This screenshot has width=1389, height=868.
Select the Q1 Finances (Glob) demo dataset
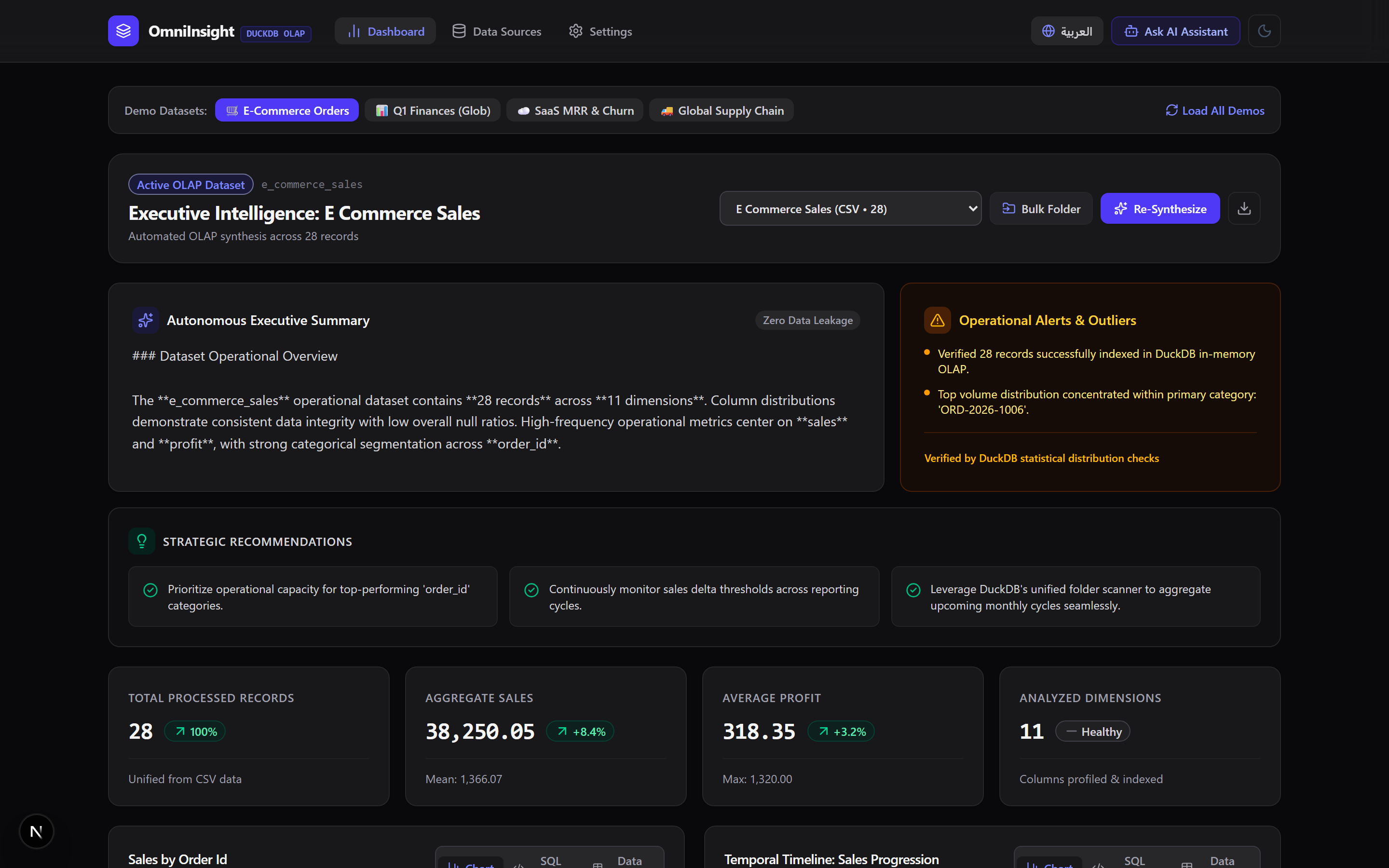(x=433, y=110)
